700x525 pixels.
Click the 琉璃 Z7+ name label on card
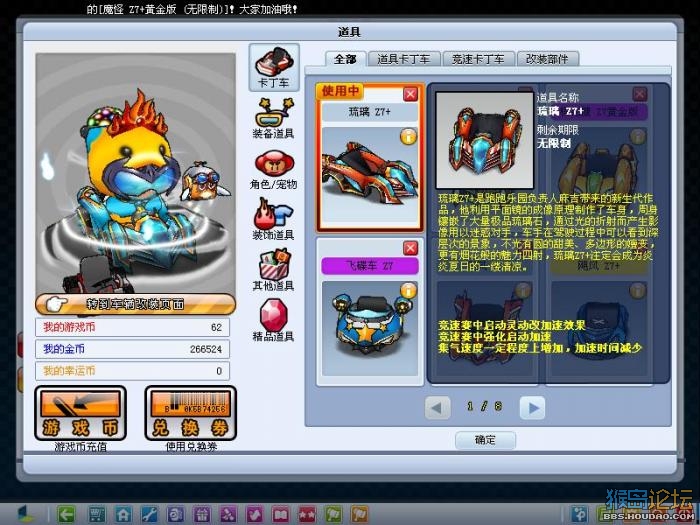click(x=370, y=112)
